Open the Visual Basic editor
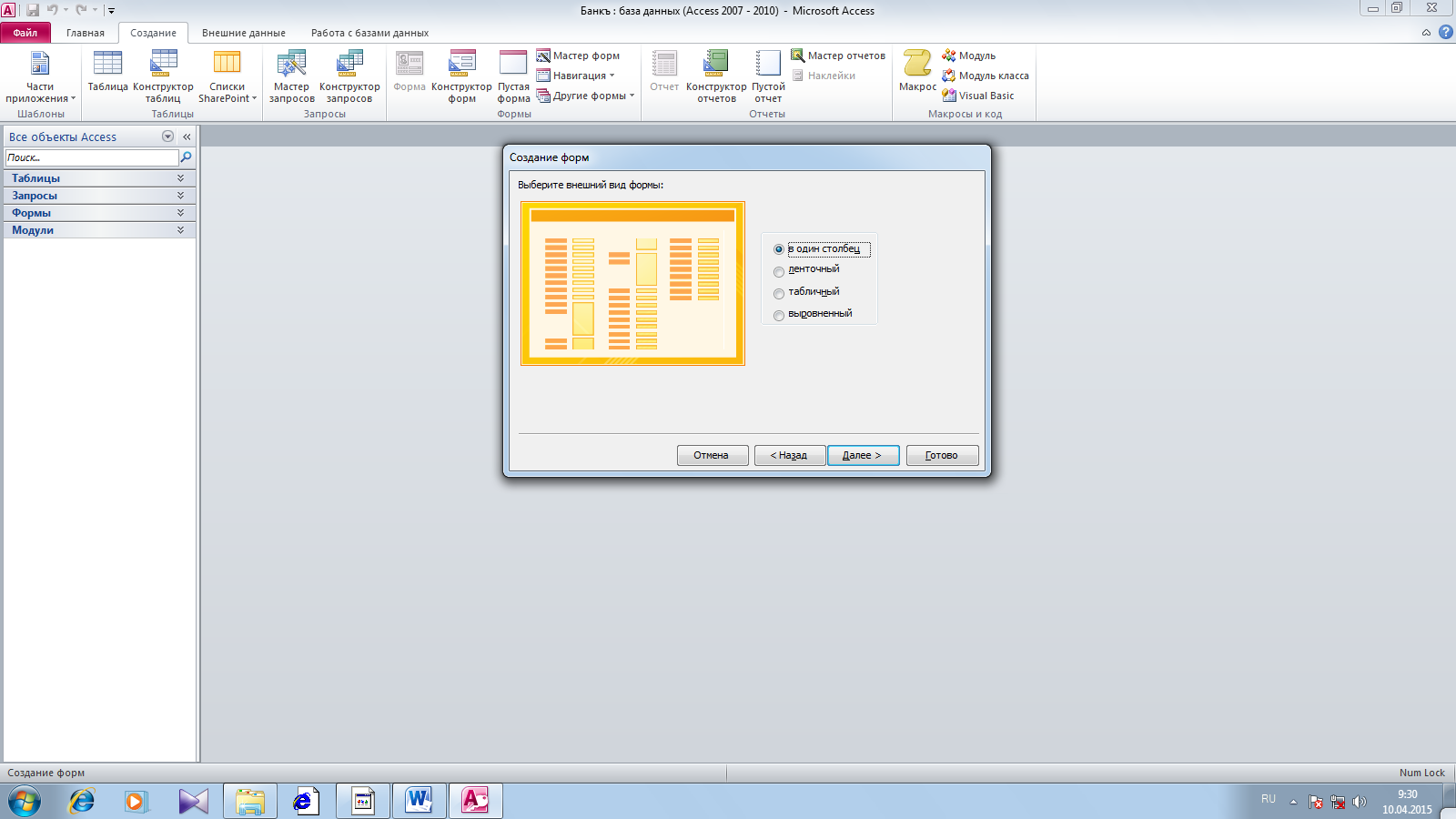 coord(978,96)
